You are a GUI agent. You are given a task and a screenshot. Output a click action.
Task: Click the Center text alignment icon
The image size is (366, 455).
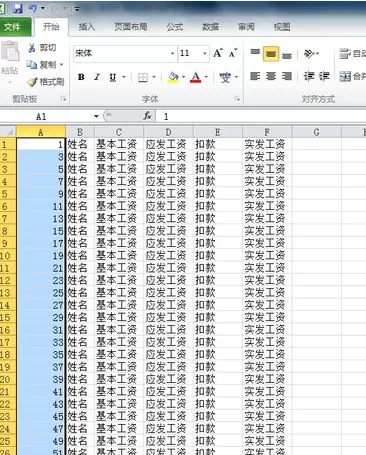(x=271, y=77)
